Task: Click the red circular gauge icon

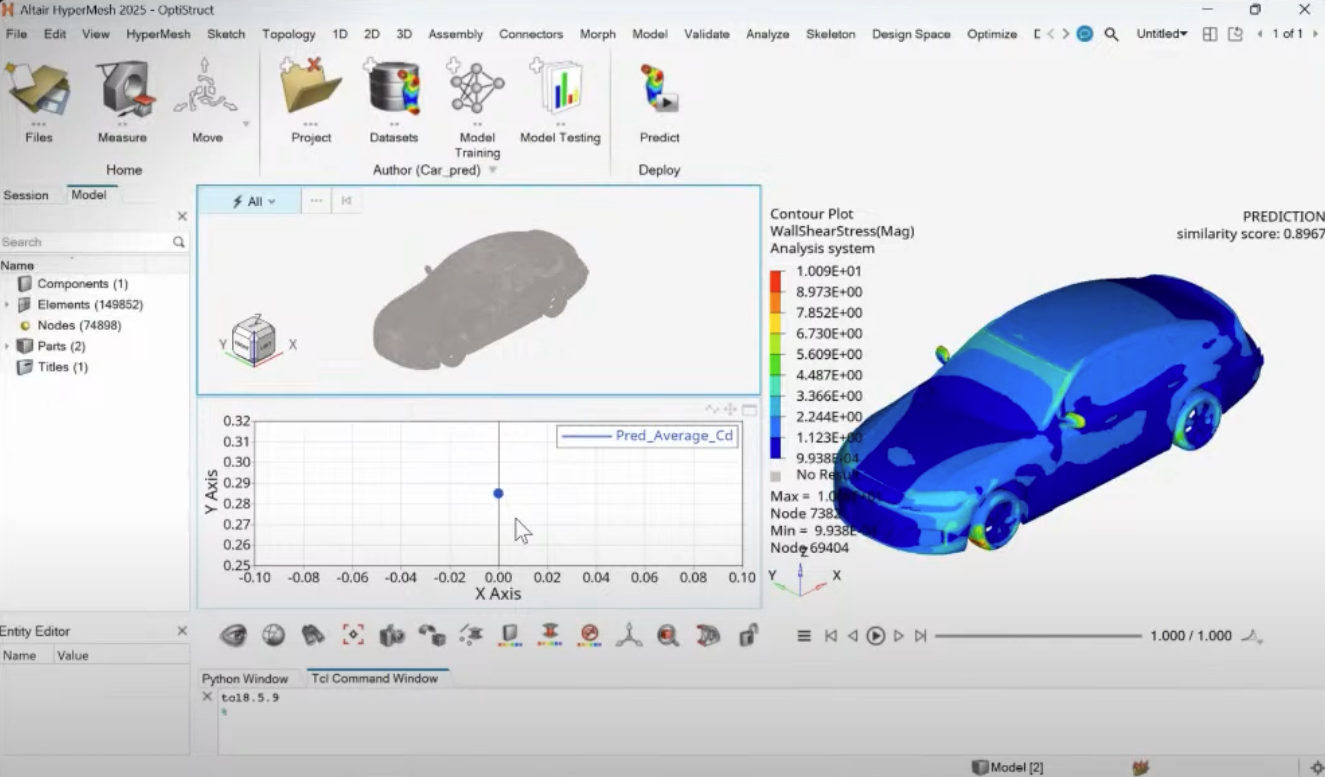Action: (x=589, y=635)
